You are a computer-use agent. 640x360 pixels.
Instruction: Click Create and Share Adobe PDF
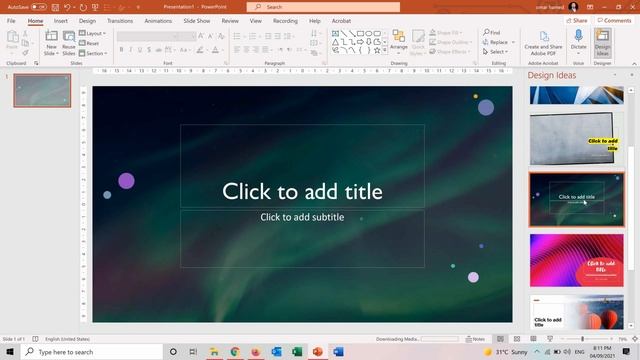[543, 42]
